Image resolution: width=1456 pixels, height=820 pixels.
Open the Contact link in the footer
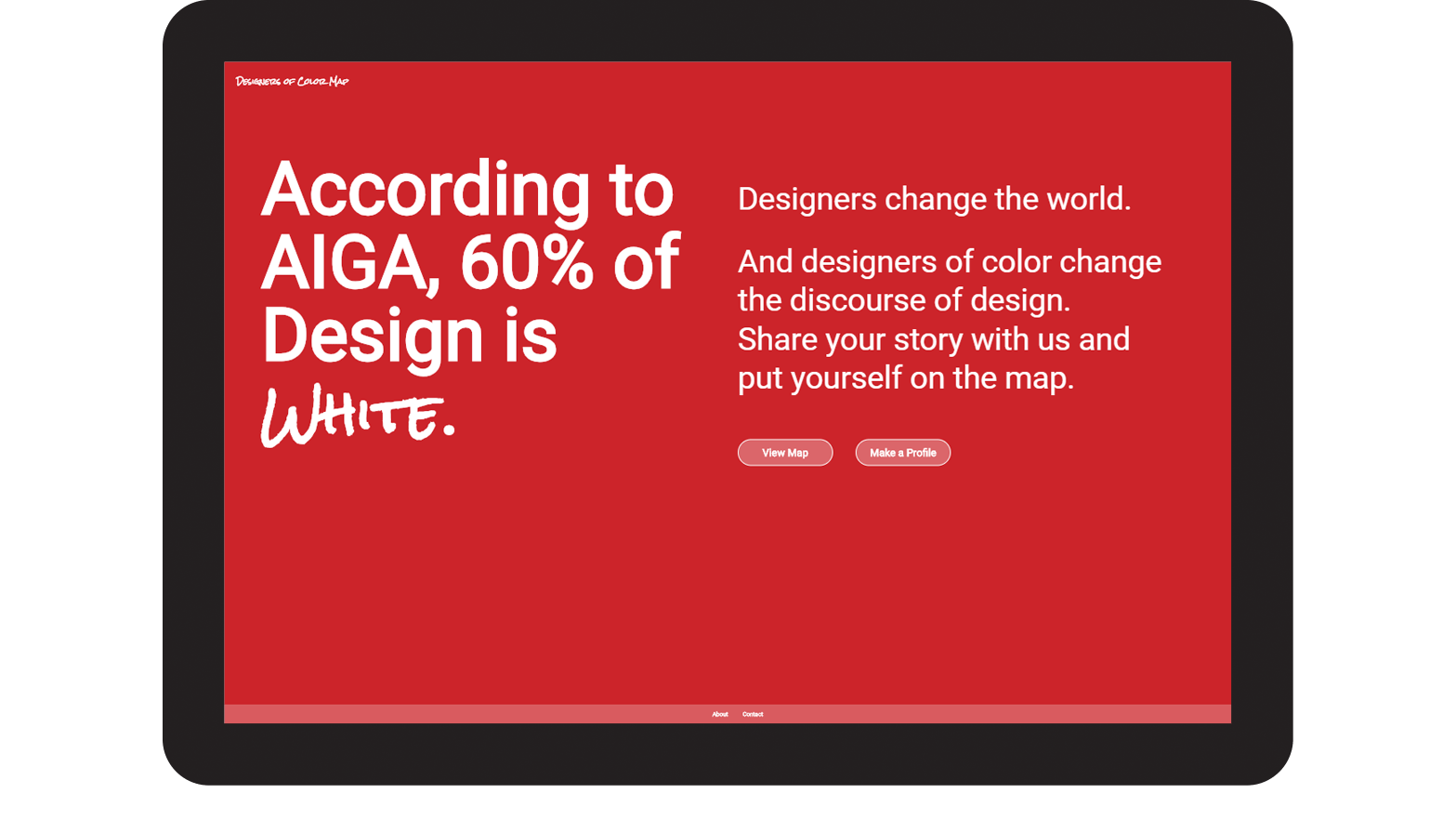[753, 714]
